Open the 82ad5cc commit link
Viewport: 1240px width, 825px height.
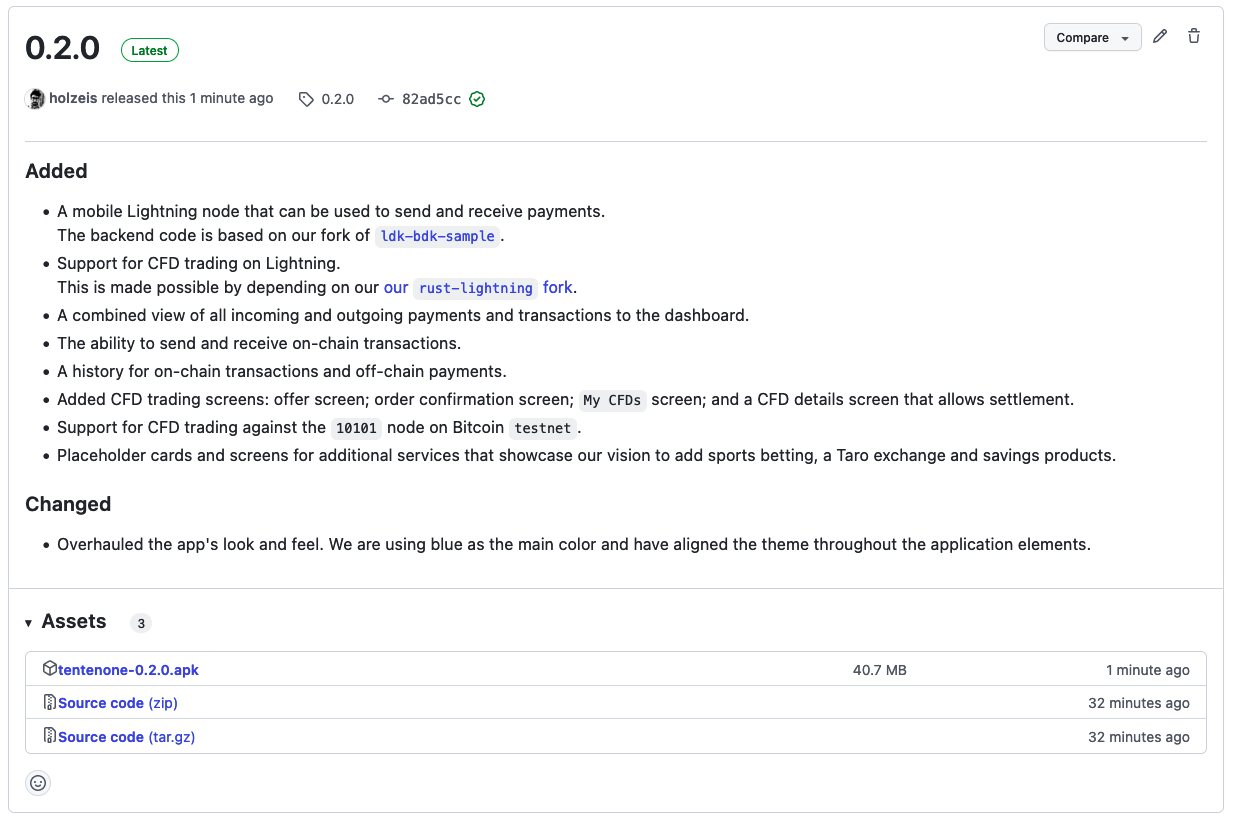pyautogui.click(x=431, y=99)
